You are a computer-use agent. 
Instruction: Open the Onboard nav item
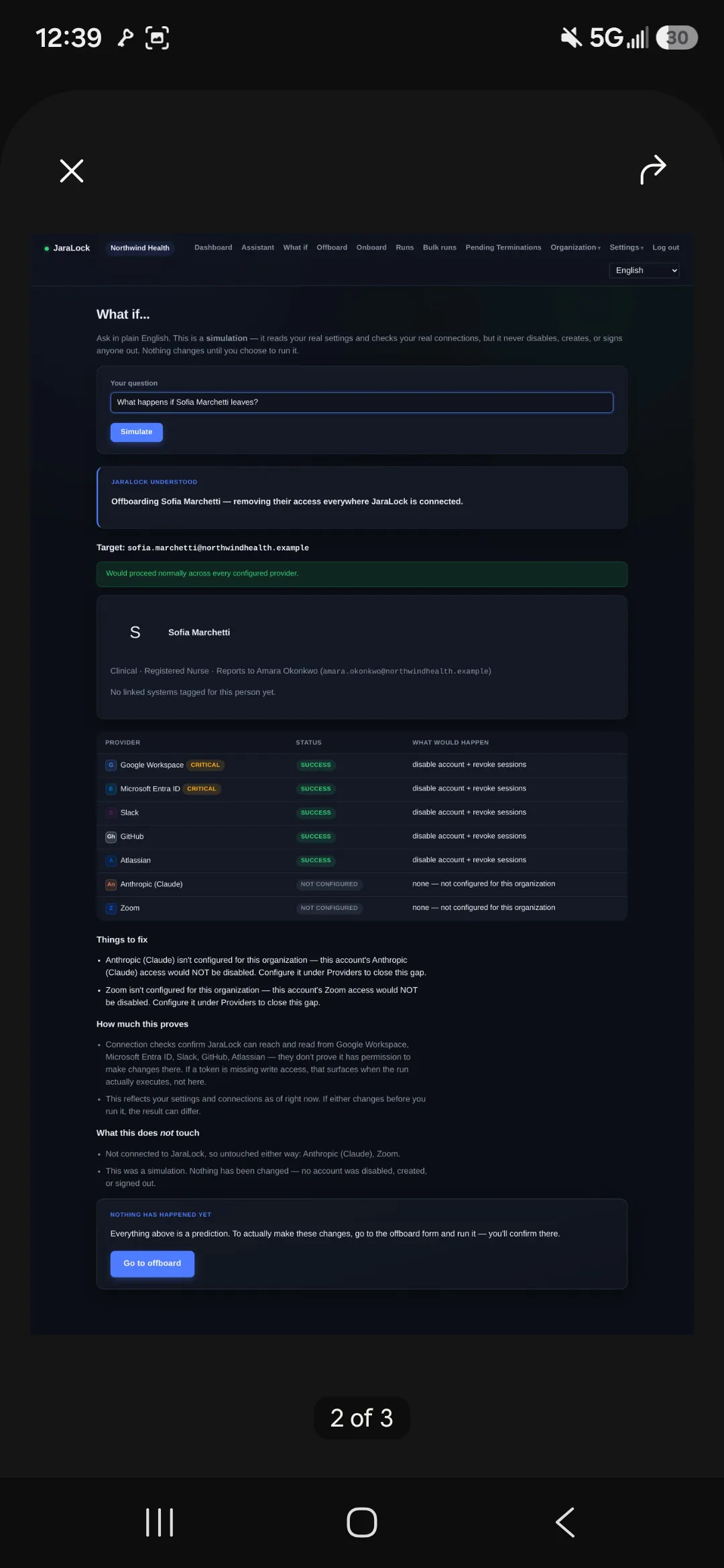[371, 247]
